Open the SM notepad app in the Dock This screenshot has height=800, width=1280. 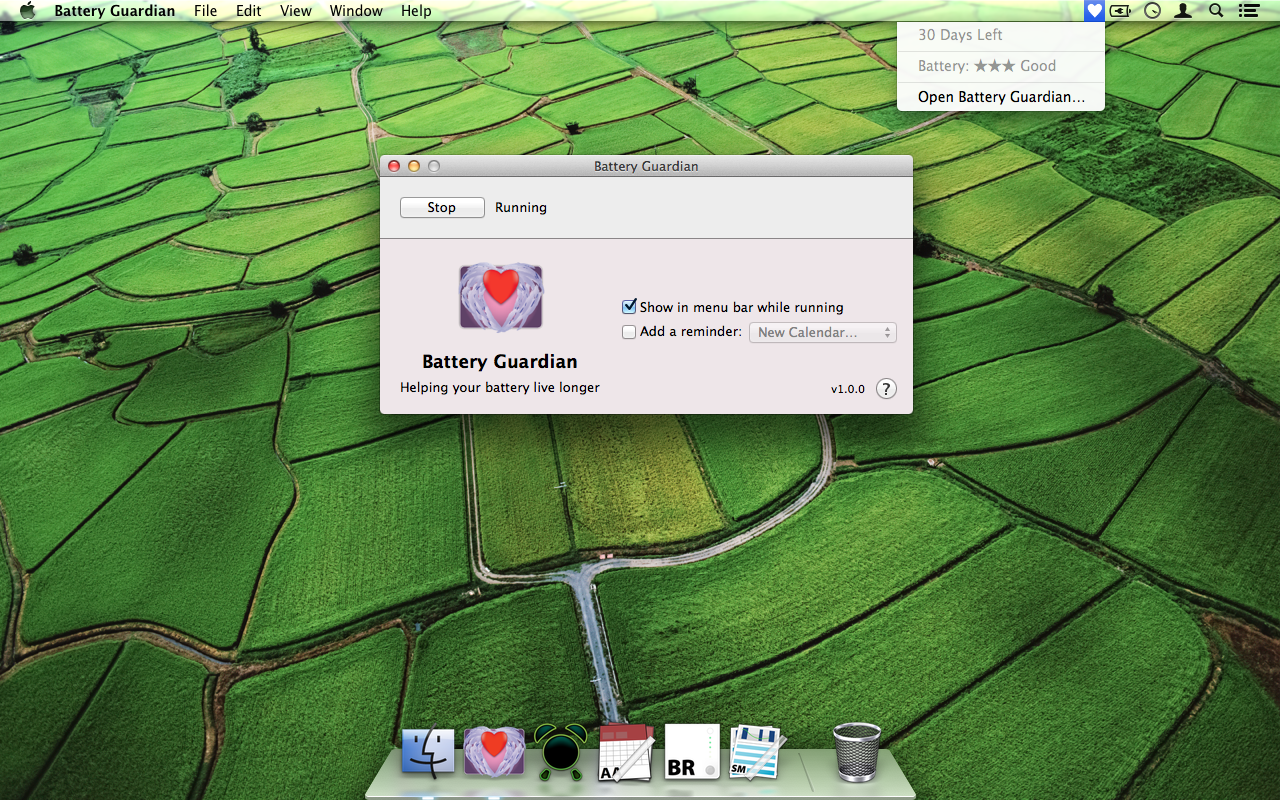tap(756, 753)
